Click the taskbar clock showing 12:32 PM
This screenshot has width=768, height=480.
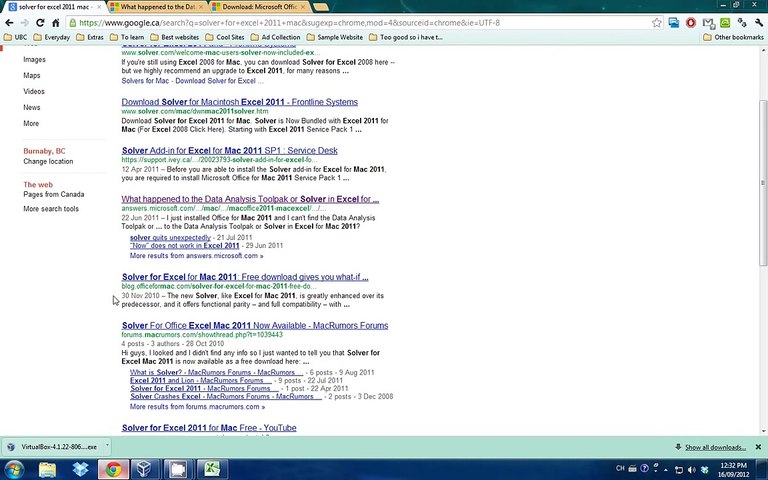coord(734,470)
